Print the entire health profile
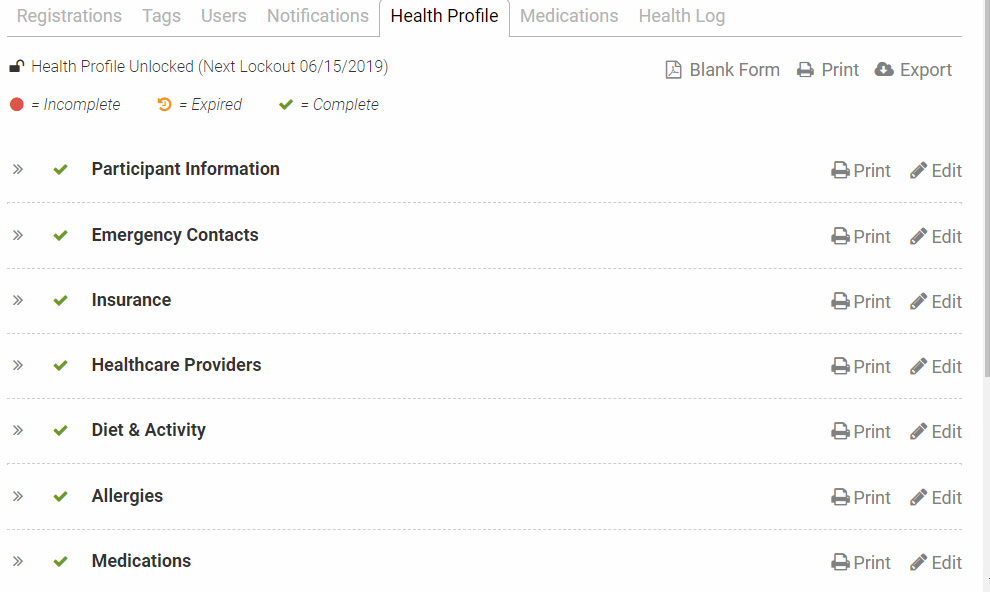The height and width of the screenshot is (592, 990). 828,70
